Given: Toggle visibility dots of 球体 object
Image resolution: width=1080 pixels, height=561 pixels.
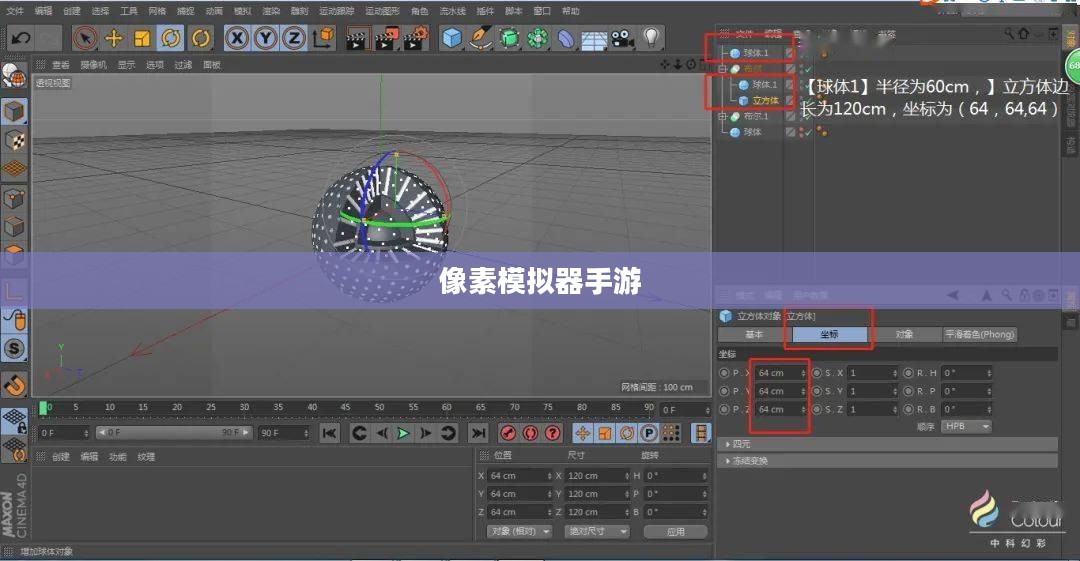Looking at the screenshot, I should [x=801, y=132].
